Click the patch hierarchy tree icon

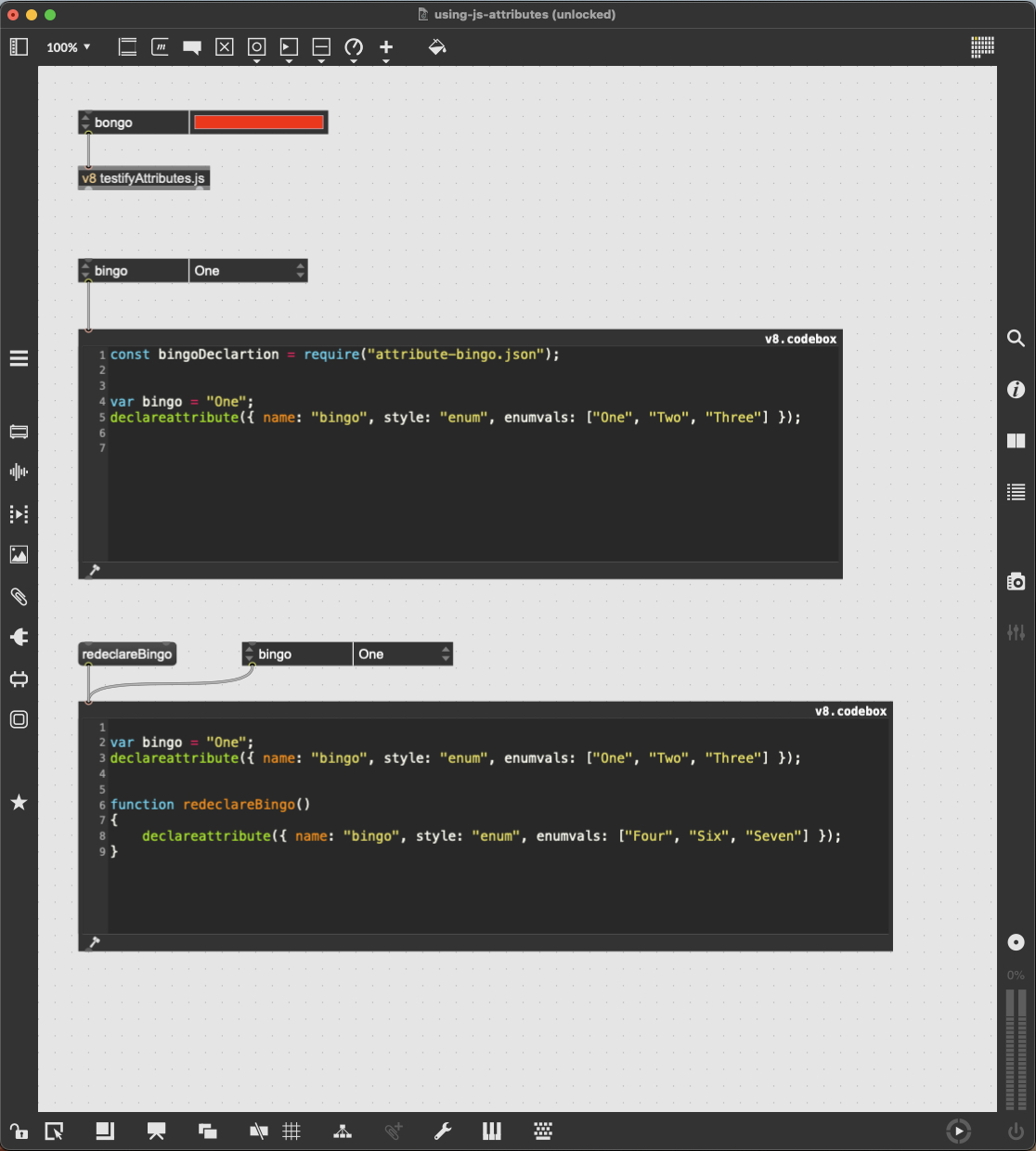tap(343, 1131)
